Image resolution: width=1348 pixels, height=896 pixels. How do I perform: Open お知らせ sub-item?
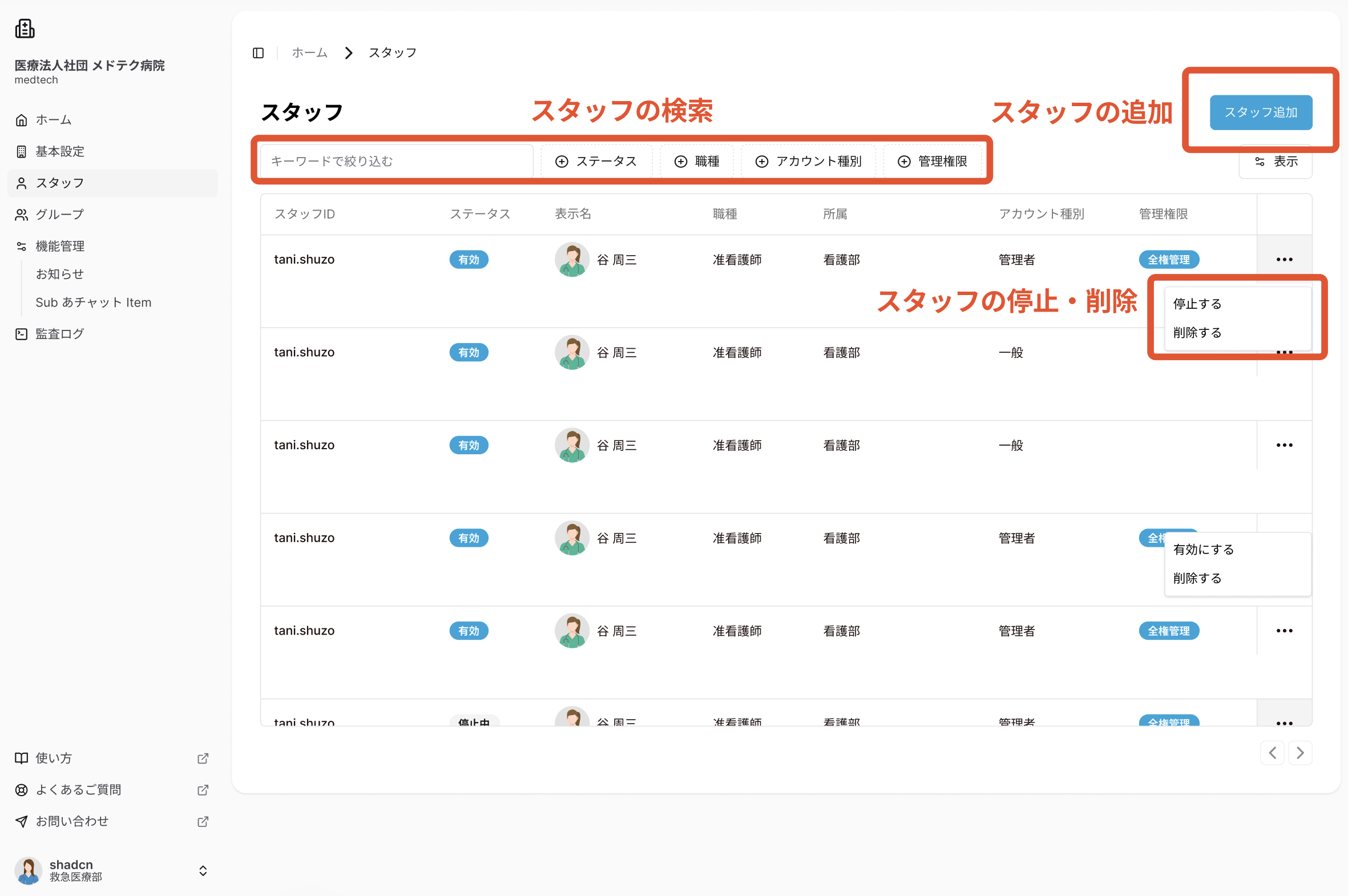tap(60, 275)
